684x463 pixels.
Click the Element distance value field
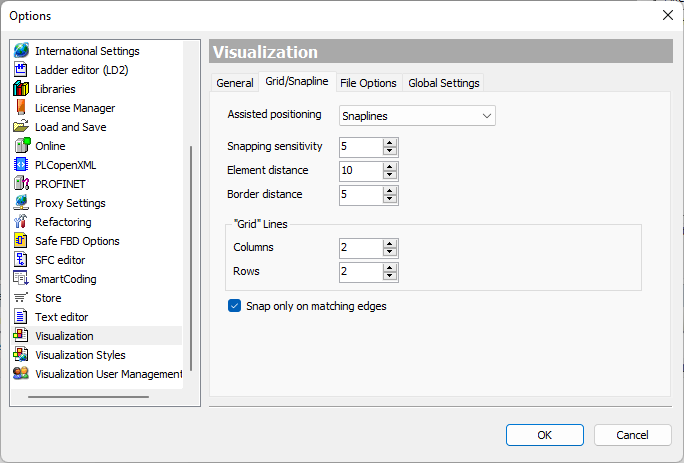pyautogui.click(x=361, y=171)
